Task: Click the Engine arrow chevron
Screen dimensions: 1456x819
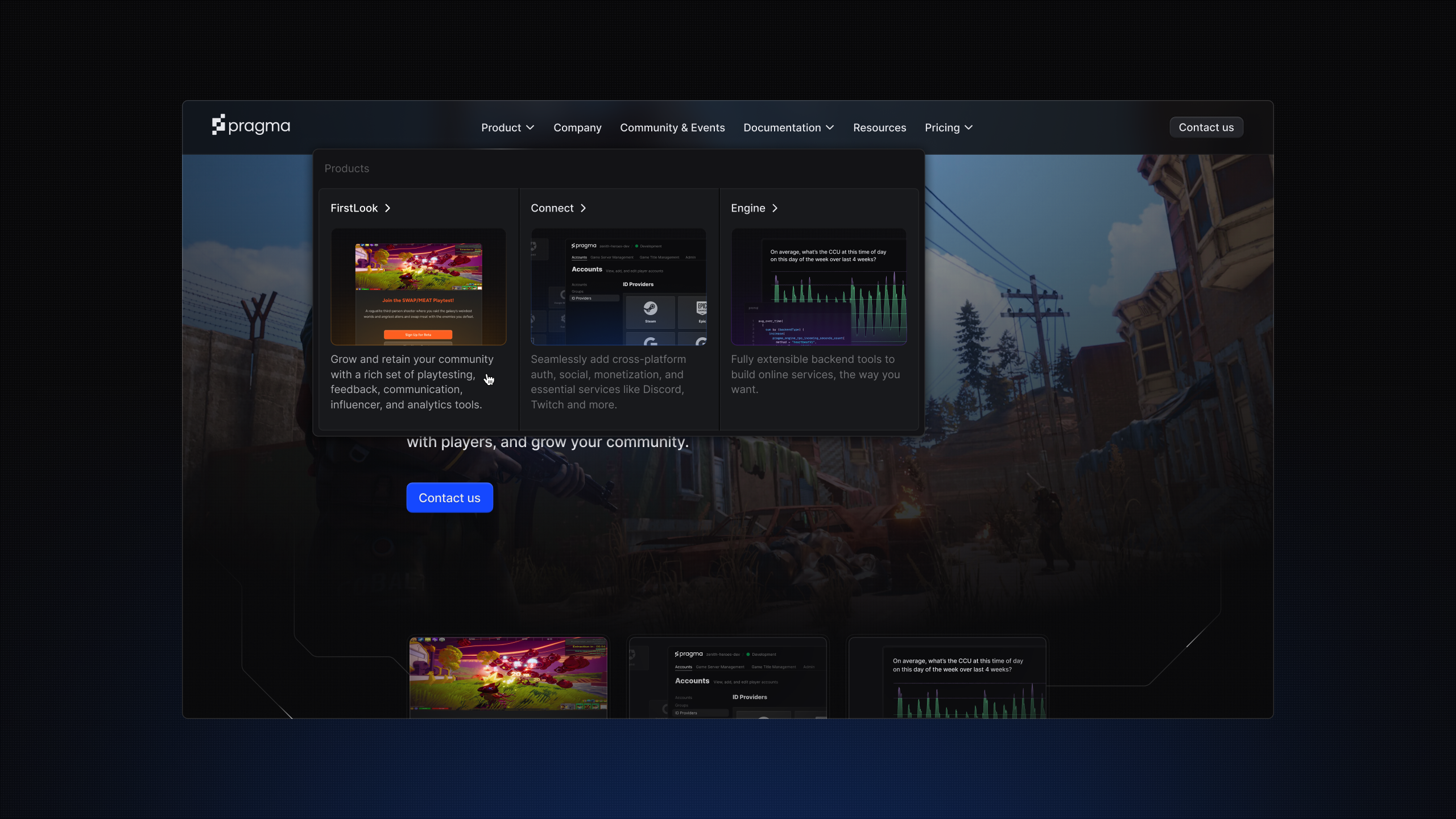Action: coord(775,208)
